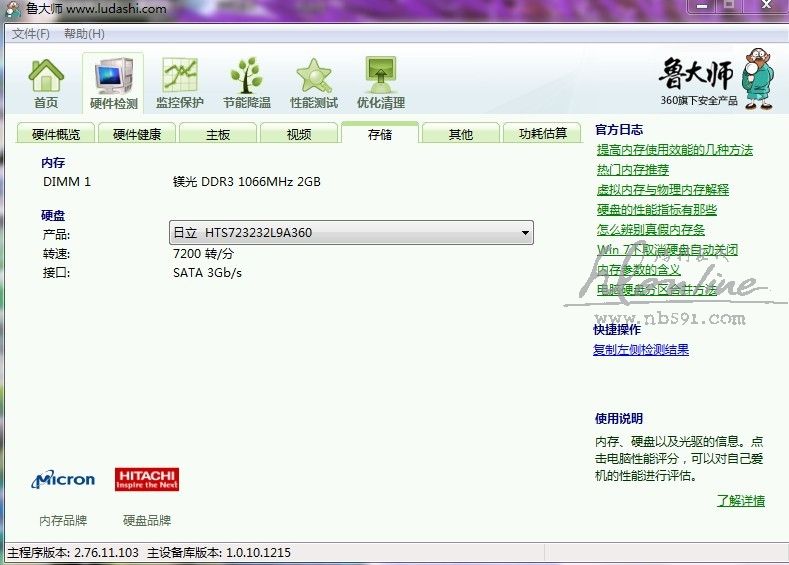
Task: Click the 快捷操作 heading
Action: tap(617, 330)
